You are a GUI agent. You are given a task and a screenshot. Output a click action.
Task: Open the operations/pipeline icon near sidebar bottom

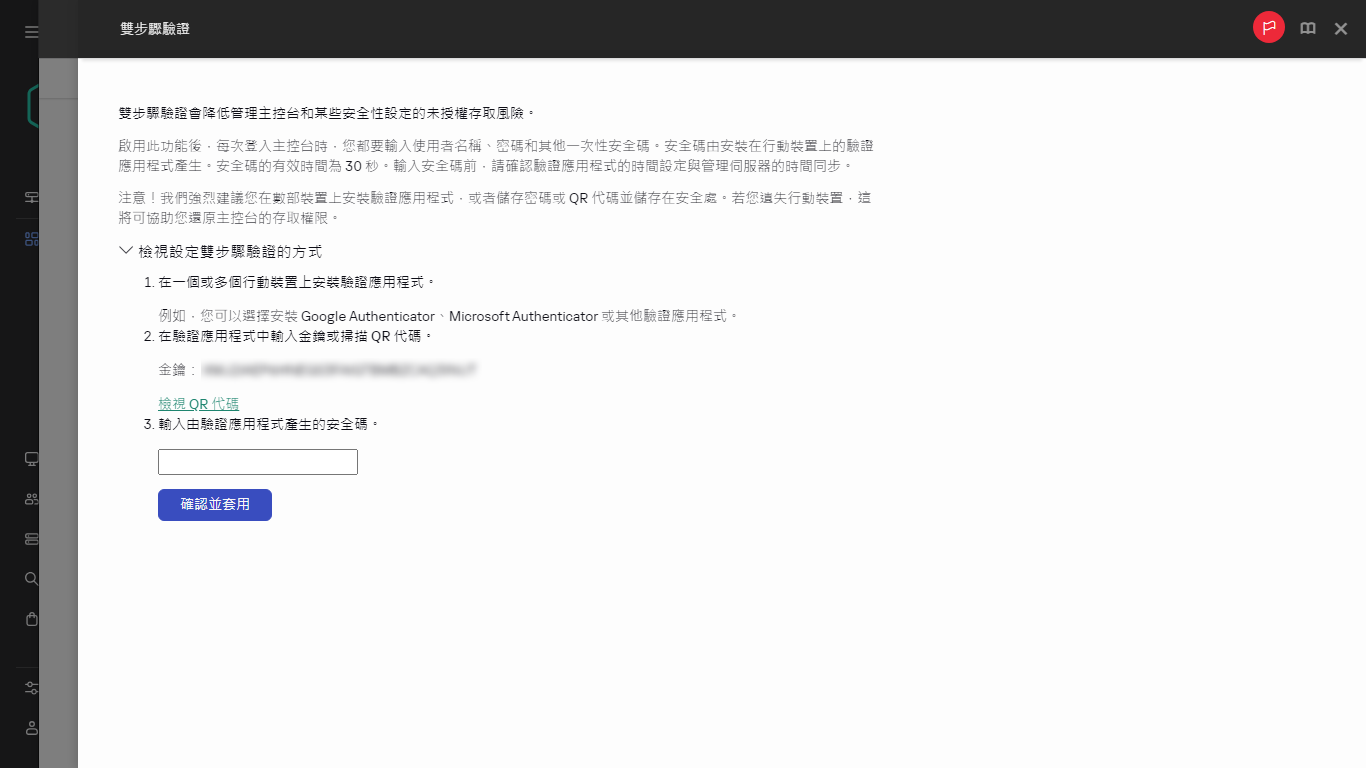coord(31,687)
